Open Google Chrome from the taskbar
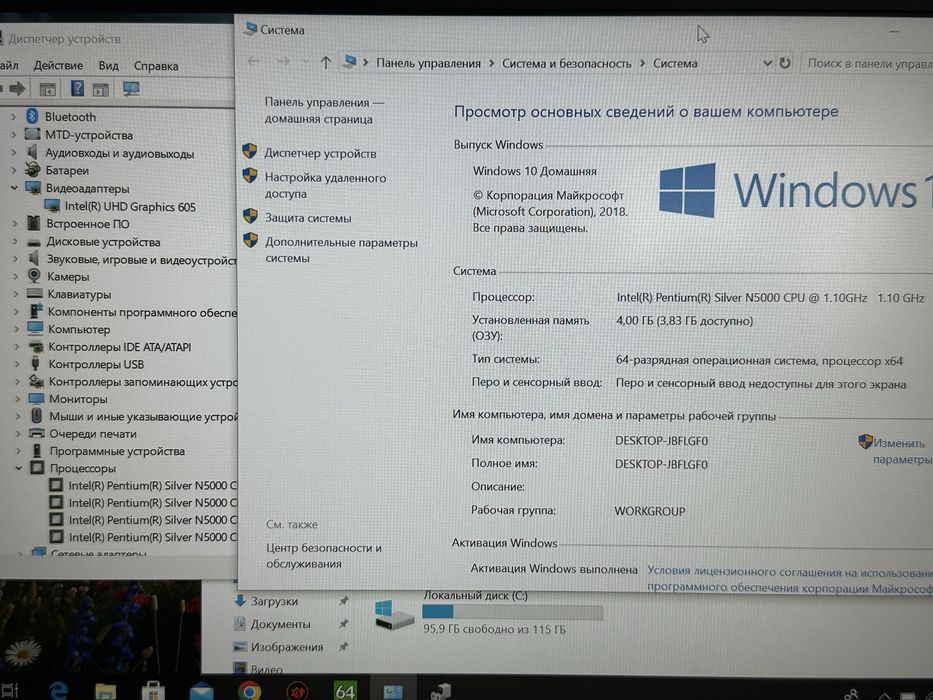 249,690
